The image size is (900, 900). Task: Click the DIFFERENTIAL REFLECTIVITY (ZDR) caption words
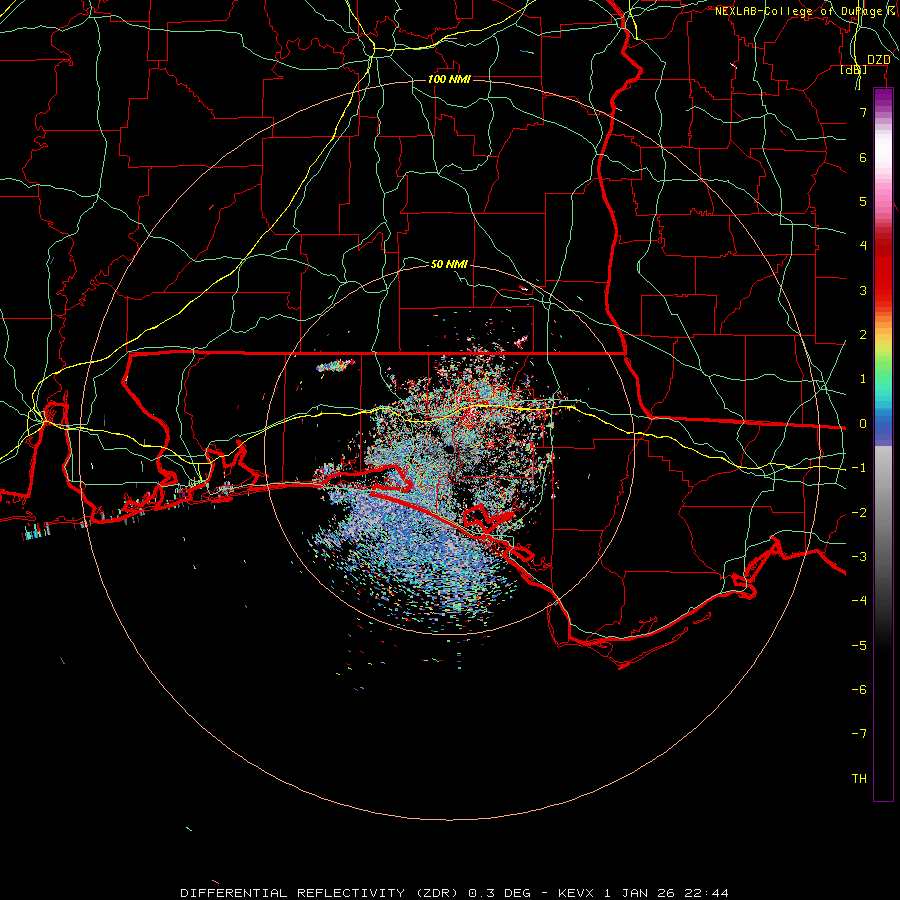pos(321,893)
